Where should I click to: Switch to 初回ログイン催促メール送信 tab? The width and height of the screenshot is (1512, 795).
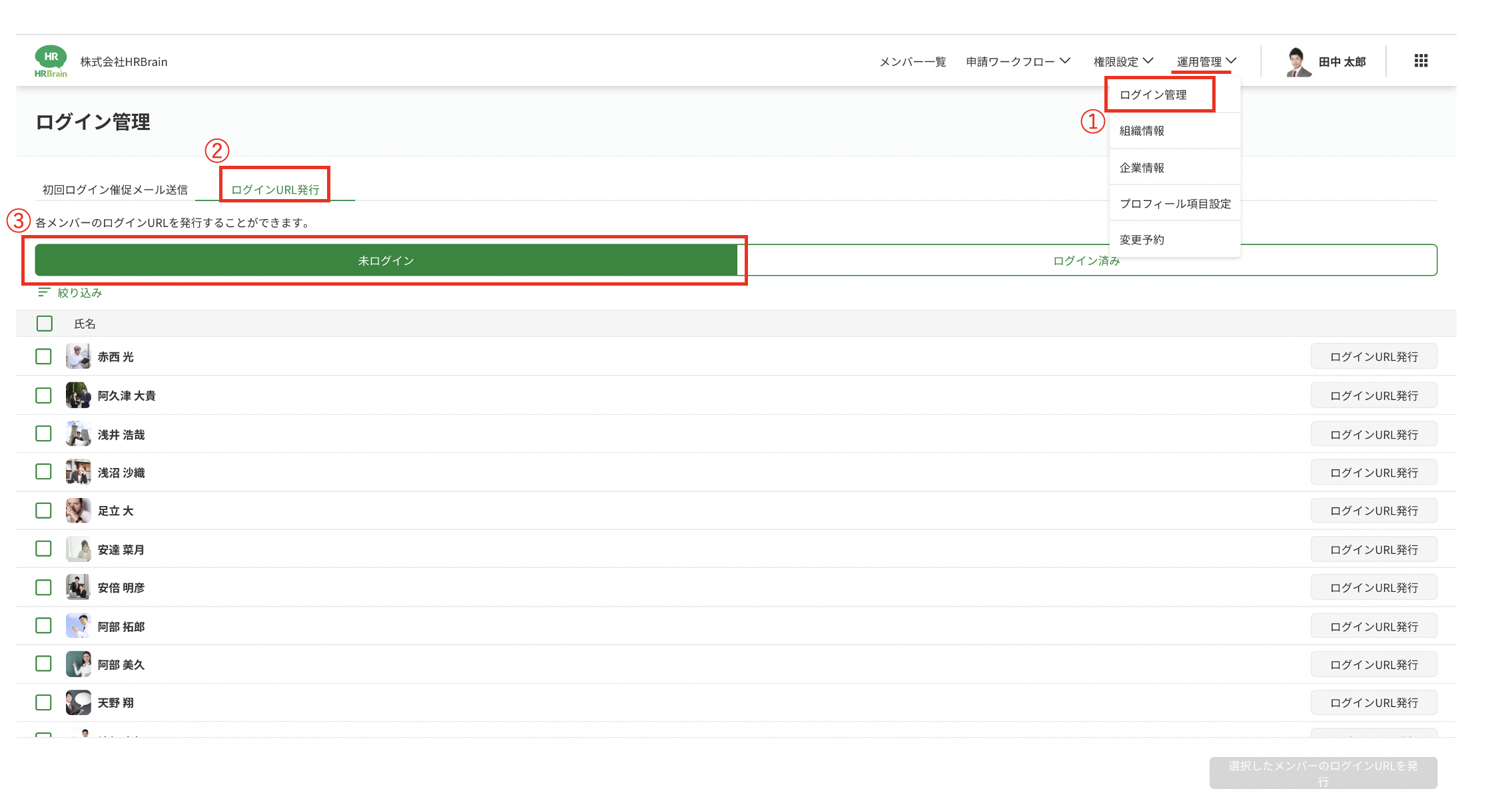tap(115, 190)
